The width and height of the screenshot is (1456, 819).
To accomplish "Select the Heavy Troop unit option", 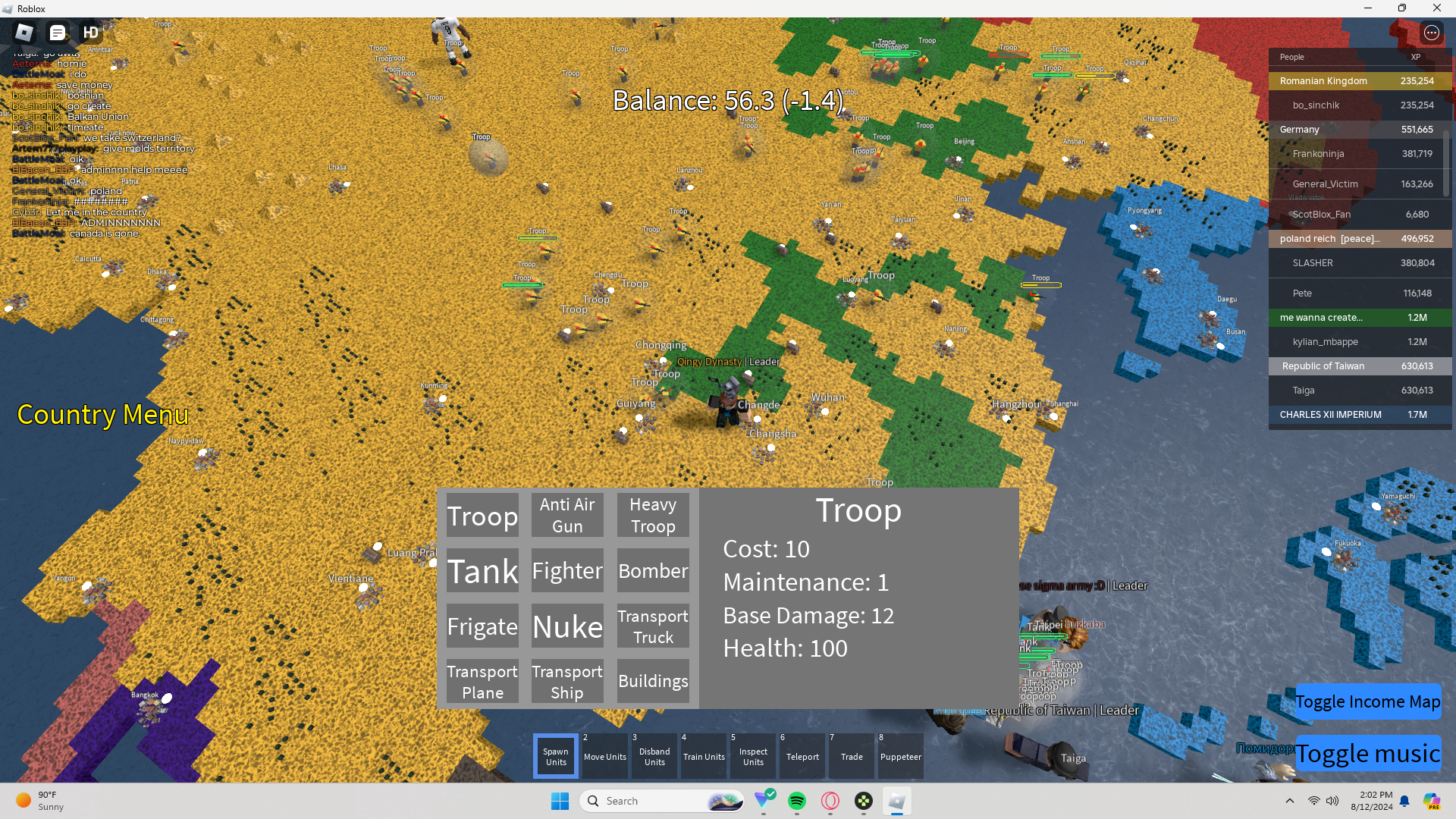I will 653,515.
